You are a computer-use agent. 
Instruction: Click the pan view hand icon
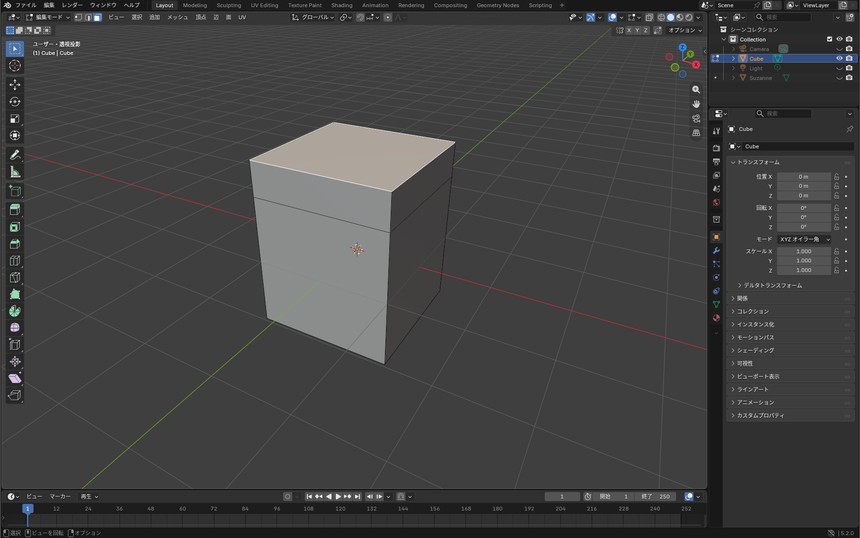click(x=696, y=104)
